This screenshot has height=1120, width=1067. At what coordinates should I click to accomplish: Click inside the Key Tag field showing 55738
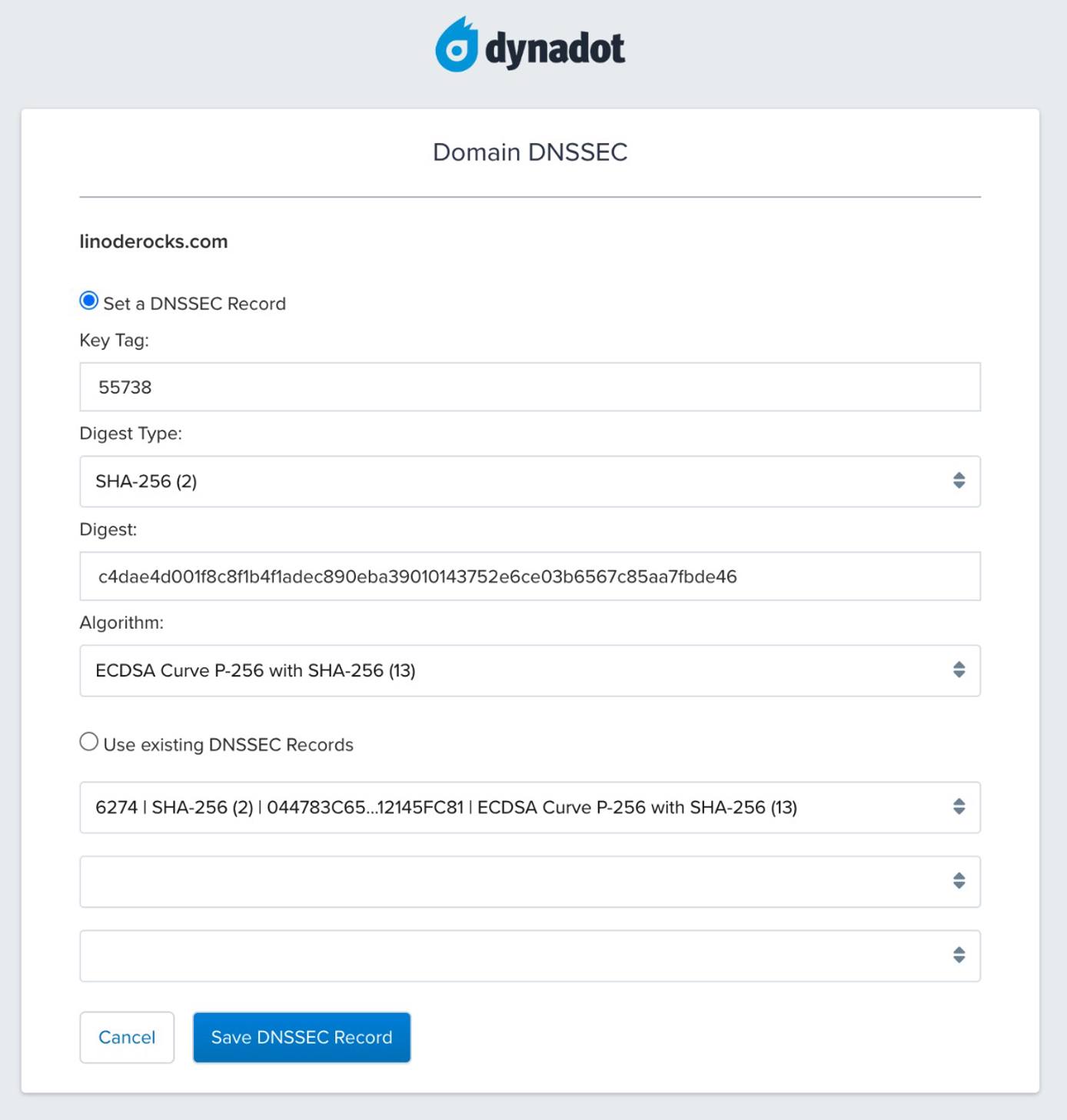point(530,387)
